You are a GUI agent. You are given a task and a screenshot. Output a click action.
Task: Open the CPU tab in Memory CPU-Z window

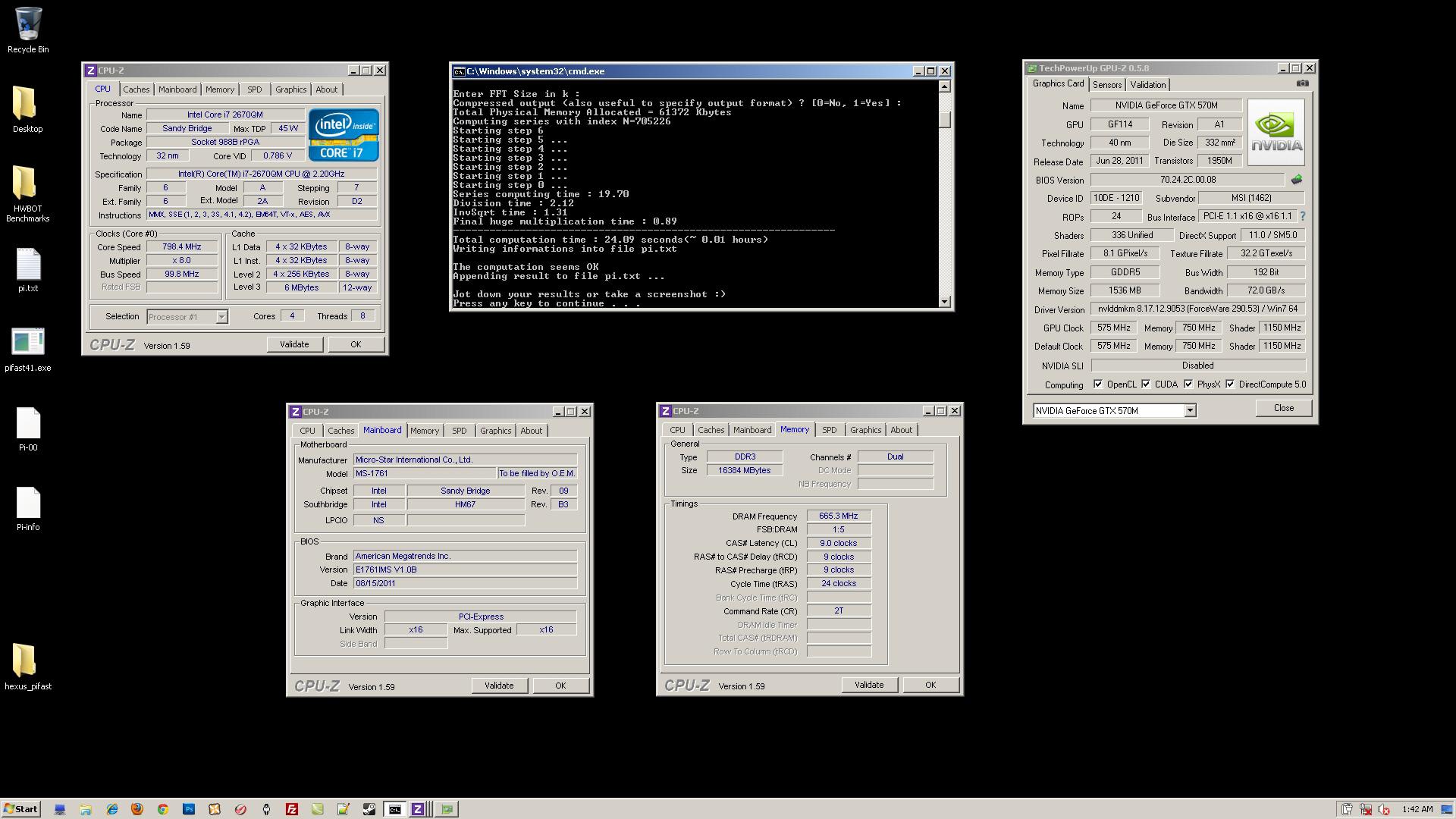coord(677,430)
